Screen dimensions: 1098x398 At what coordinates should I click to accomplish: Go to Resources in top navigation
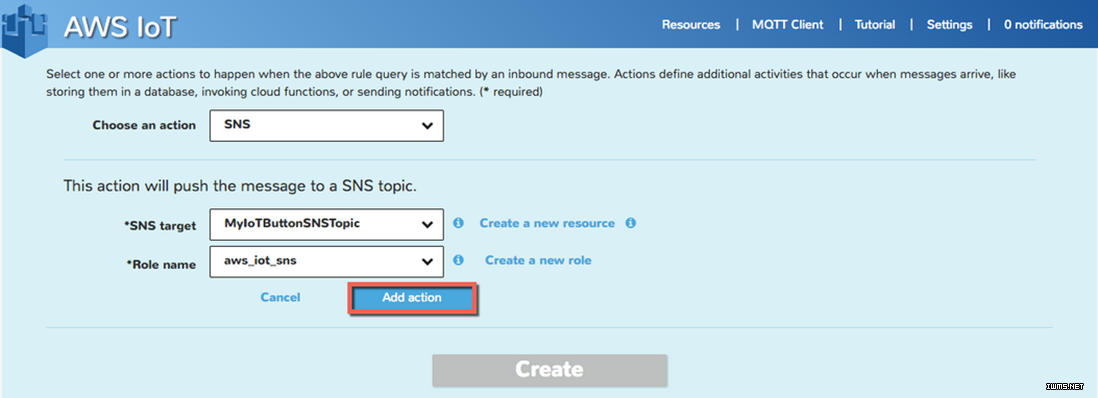(691, 25)
